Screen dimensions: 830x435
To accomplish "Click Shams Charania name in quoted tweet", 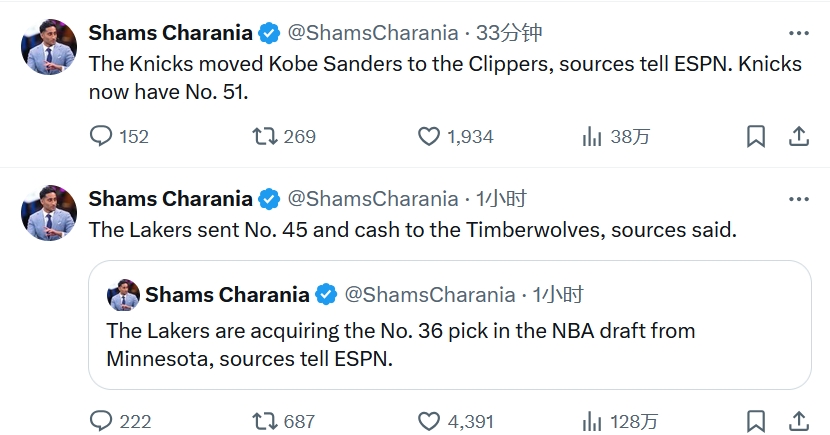I will coord(227,295).
